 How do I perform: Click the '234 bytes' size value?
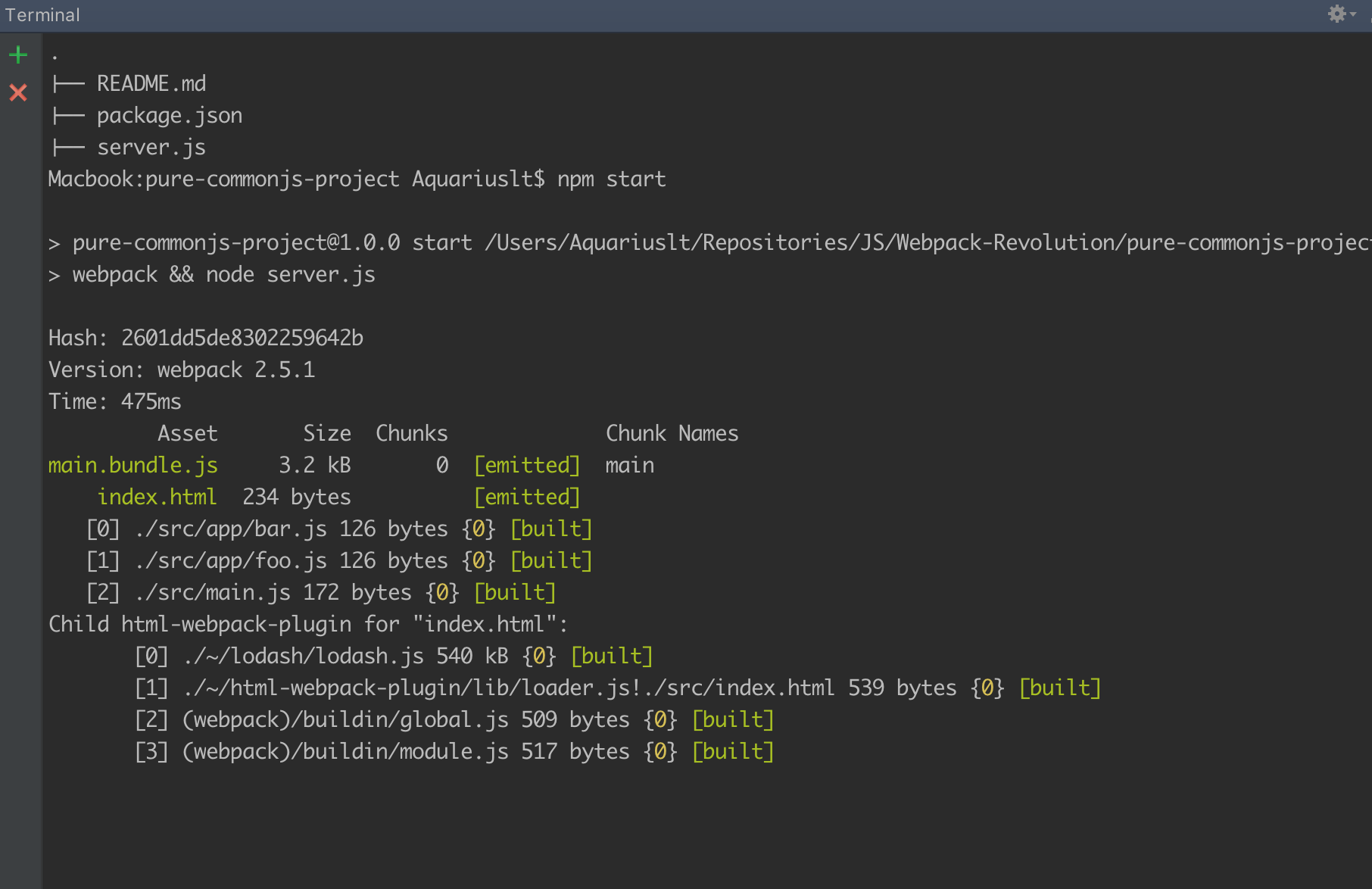[x=297, y=497]
